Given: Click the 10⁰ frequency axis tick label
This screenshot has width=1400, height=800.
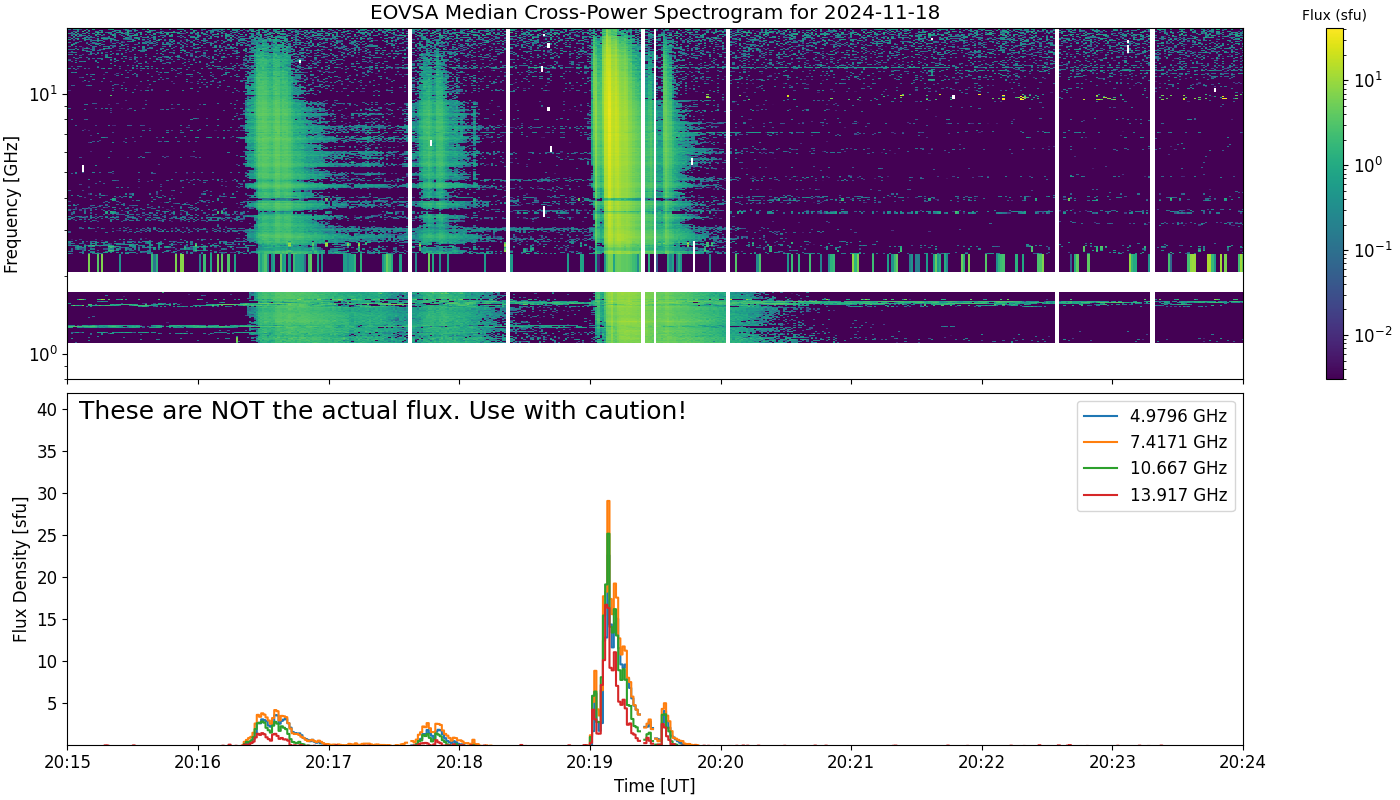Looking at the screenshot, I should pos(45,354).
